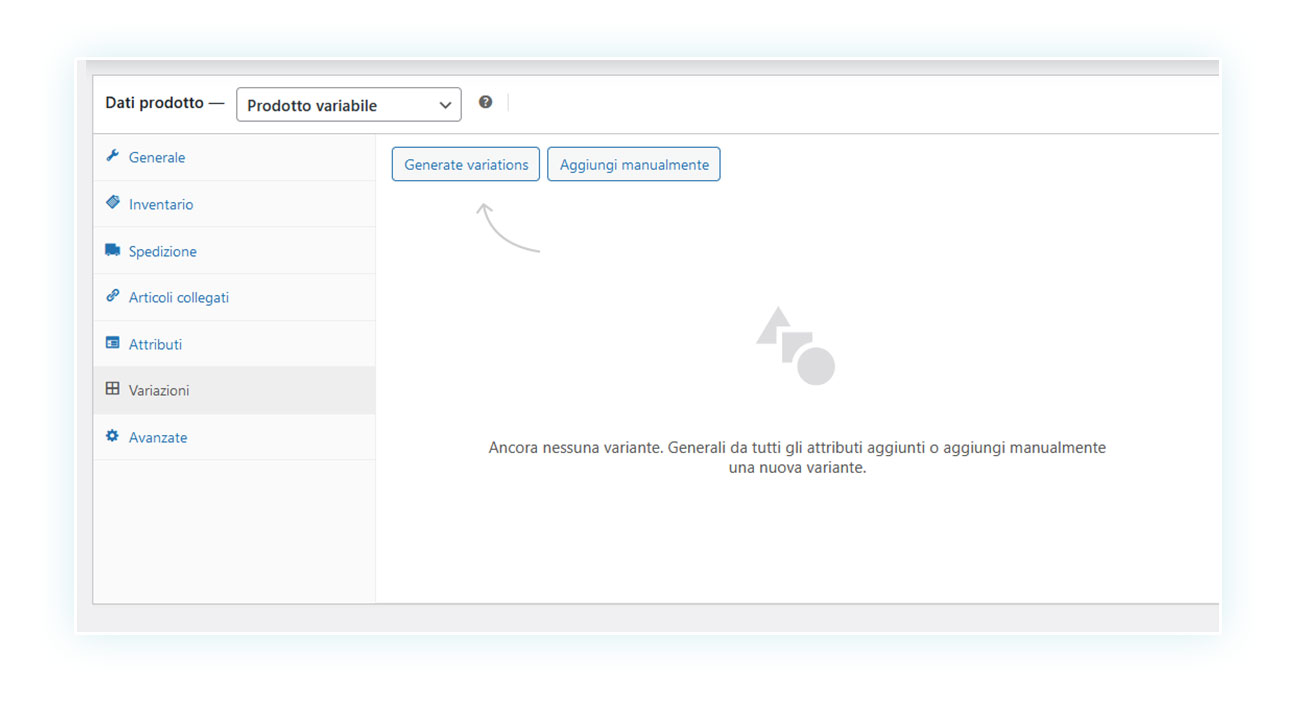
Task: Click the link icon beside Articoli collegati
Action: tap(112, 296)
